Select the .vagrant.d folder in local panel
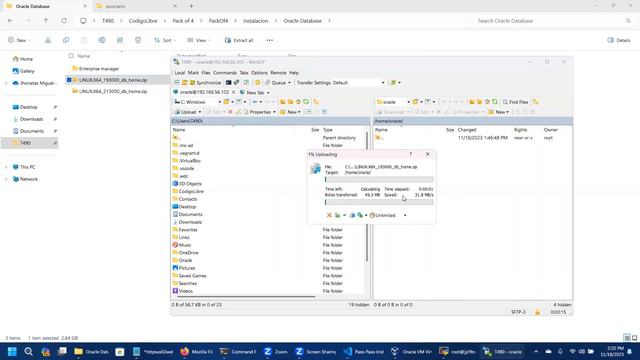Image resolution: width=640 pixels, height=360 pixels. click(186, 153)
